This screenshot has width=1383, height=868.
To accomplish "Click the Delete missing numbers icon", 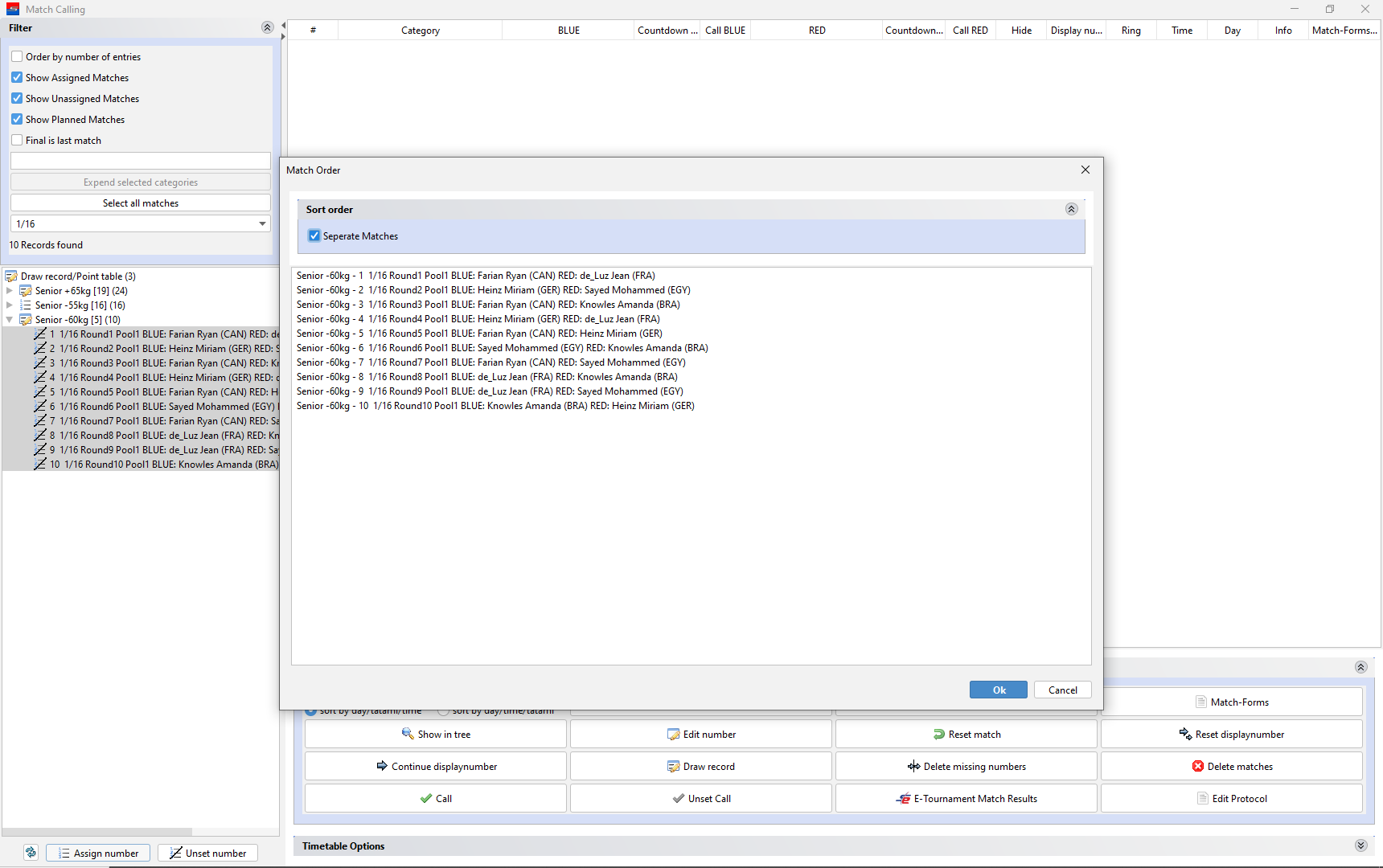I will pos(913,767).
